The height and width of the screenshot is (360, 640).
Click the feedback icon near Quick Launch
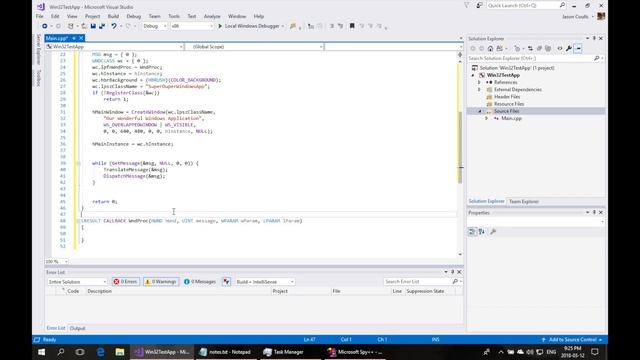coord(480,6)
